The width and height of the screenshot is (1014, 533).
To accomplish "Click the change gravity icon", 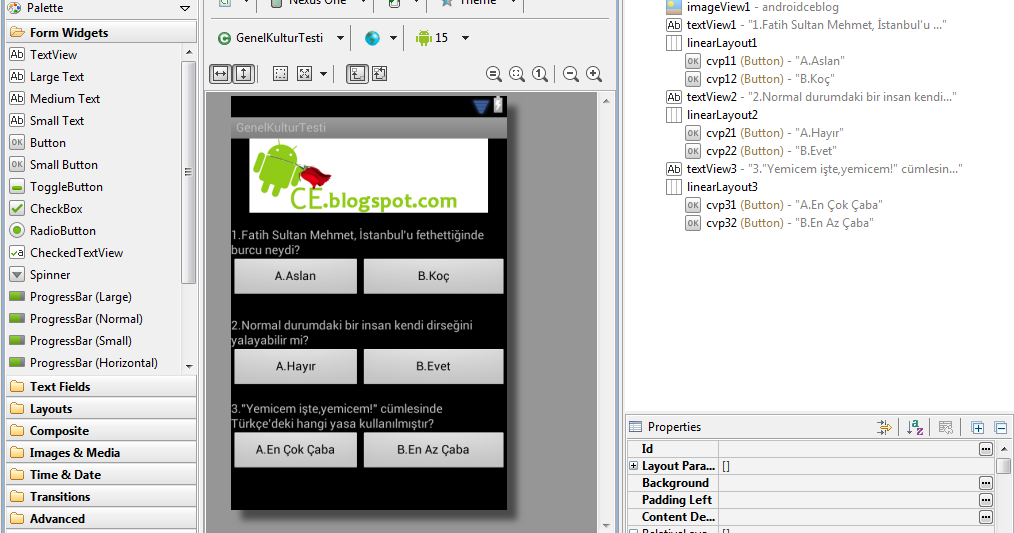I will pyautogui.click(x=305, y=74).
